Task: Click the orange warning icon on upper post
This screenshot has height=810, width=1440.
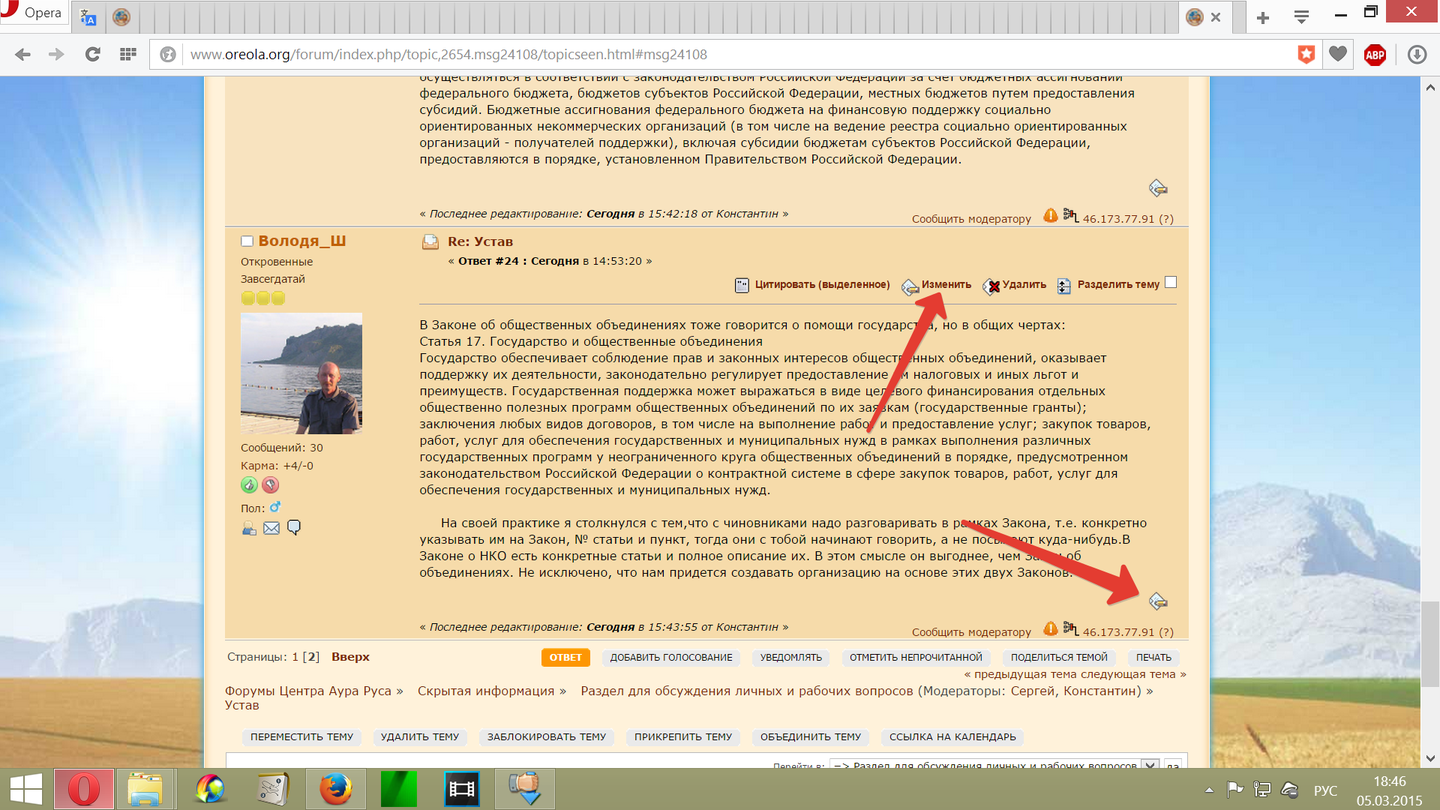Action: 1050,216
